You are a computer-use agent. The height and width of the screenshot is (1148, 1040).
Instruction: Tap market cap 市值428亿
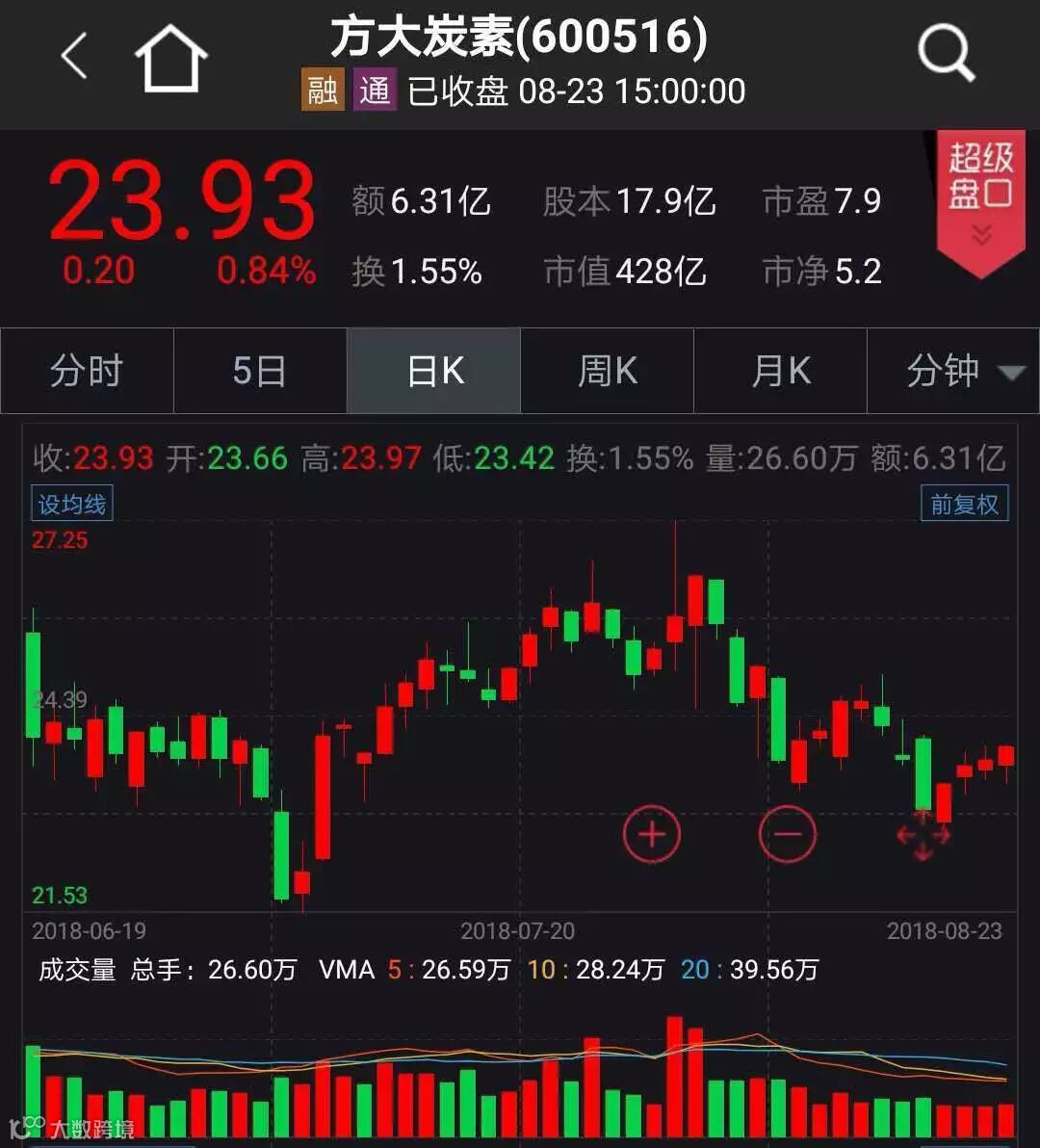[624, 272]
